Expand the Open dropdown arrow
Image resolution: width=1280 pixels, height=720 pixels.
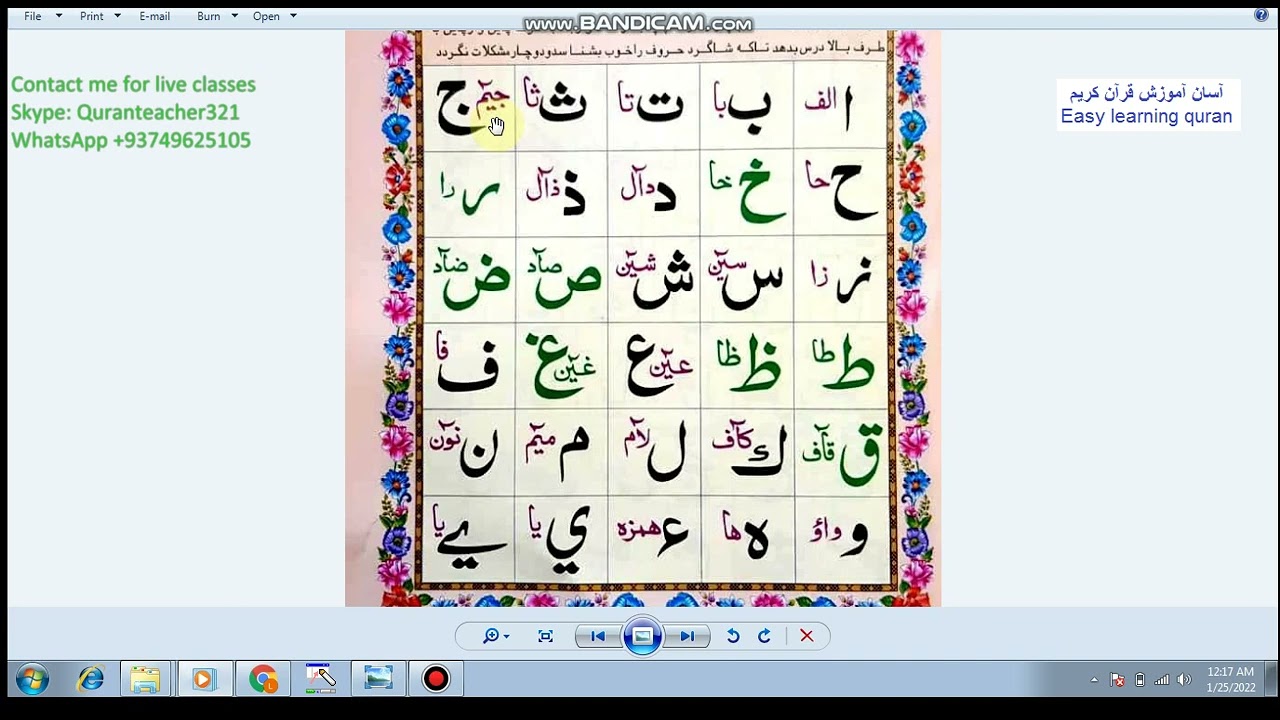coord(293,16)
